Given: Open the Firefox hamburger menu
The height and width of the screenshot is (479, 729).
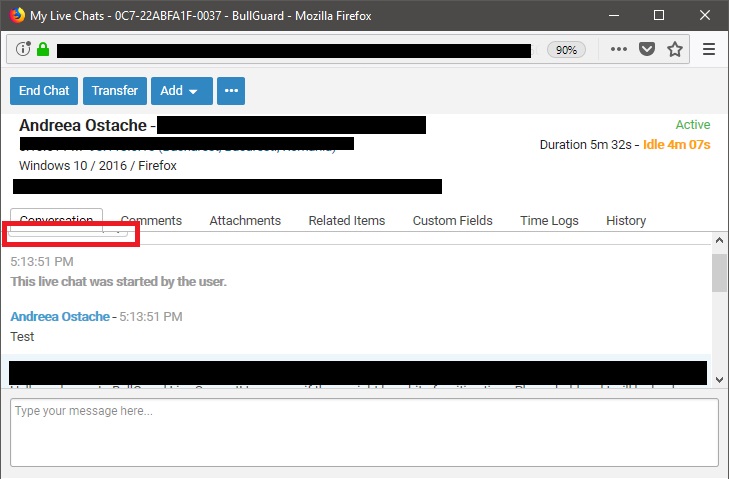Looking at the screenshot, I should [709, 49].
